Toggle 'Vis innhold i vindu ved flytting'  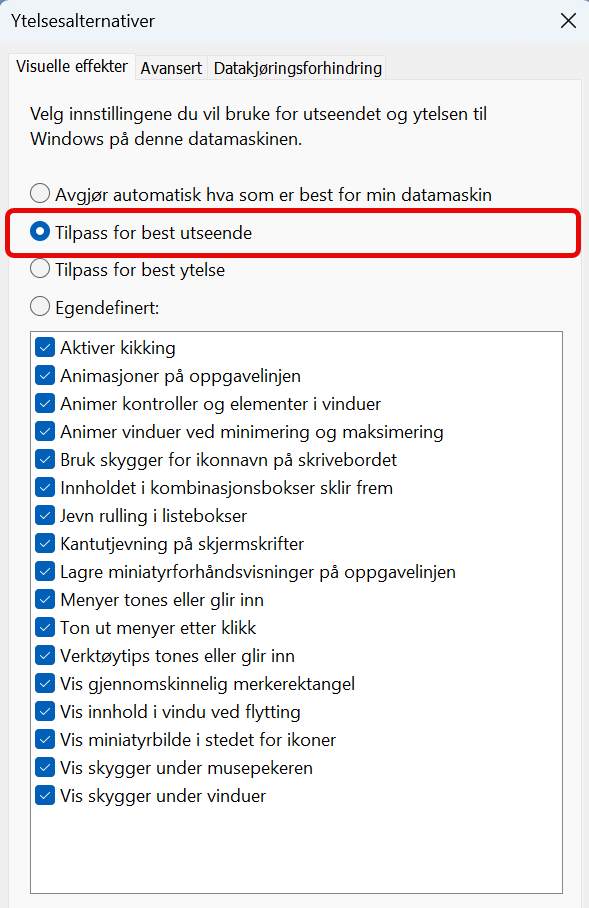(45, 712)
